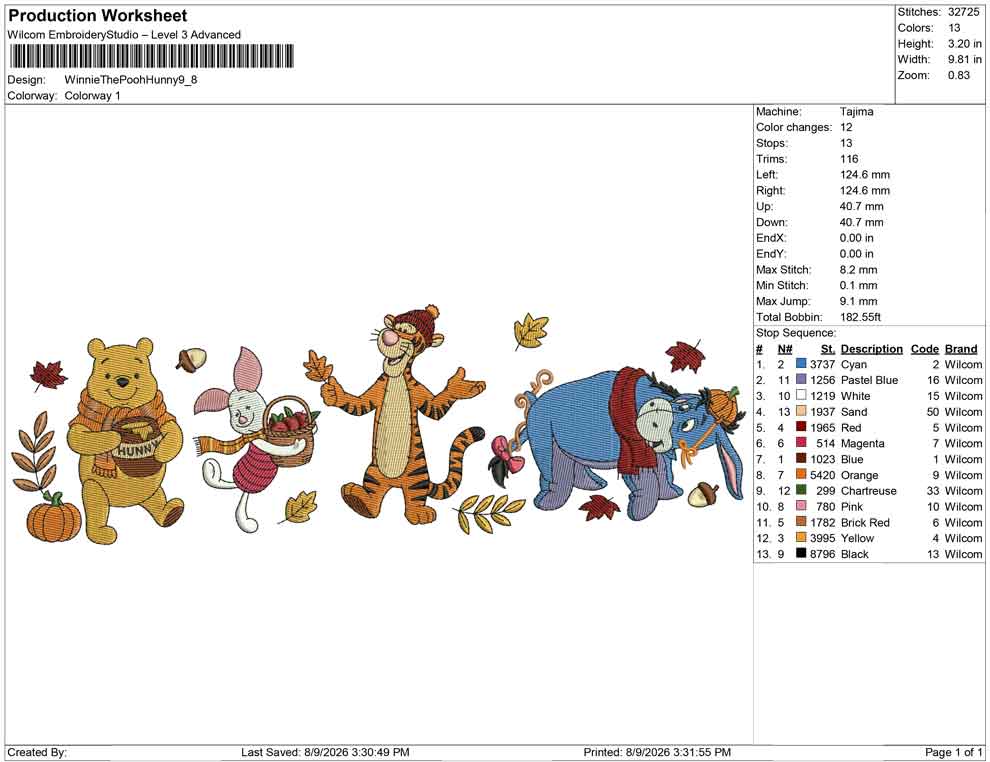Click the 'Created By:' footer label

pos(37,752)
